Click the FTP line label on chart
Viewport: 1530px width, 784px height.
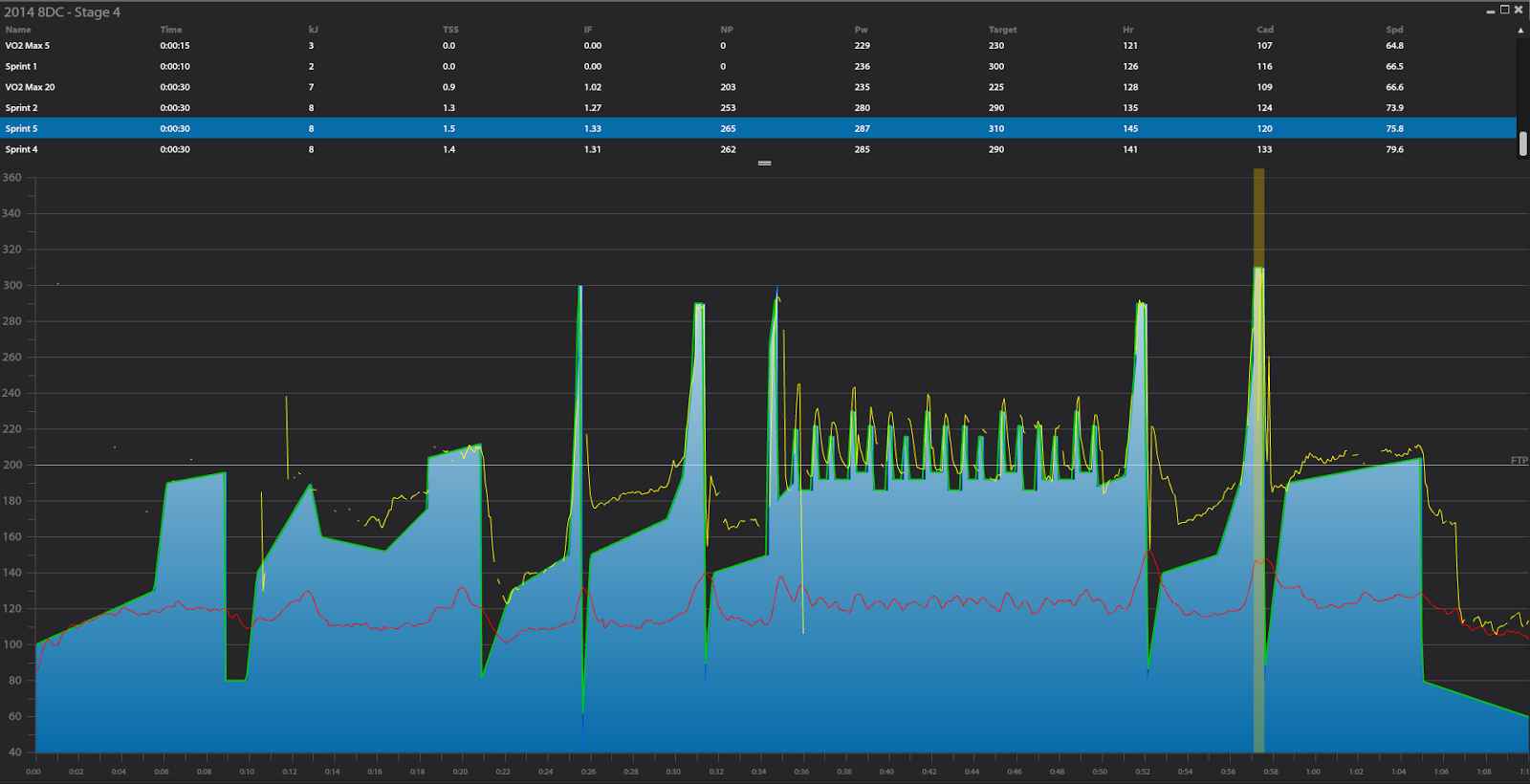[x=1519, y=461]
